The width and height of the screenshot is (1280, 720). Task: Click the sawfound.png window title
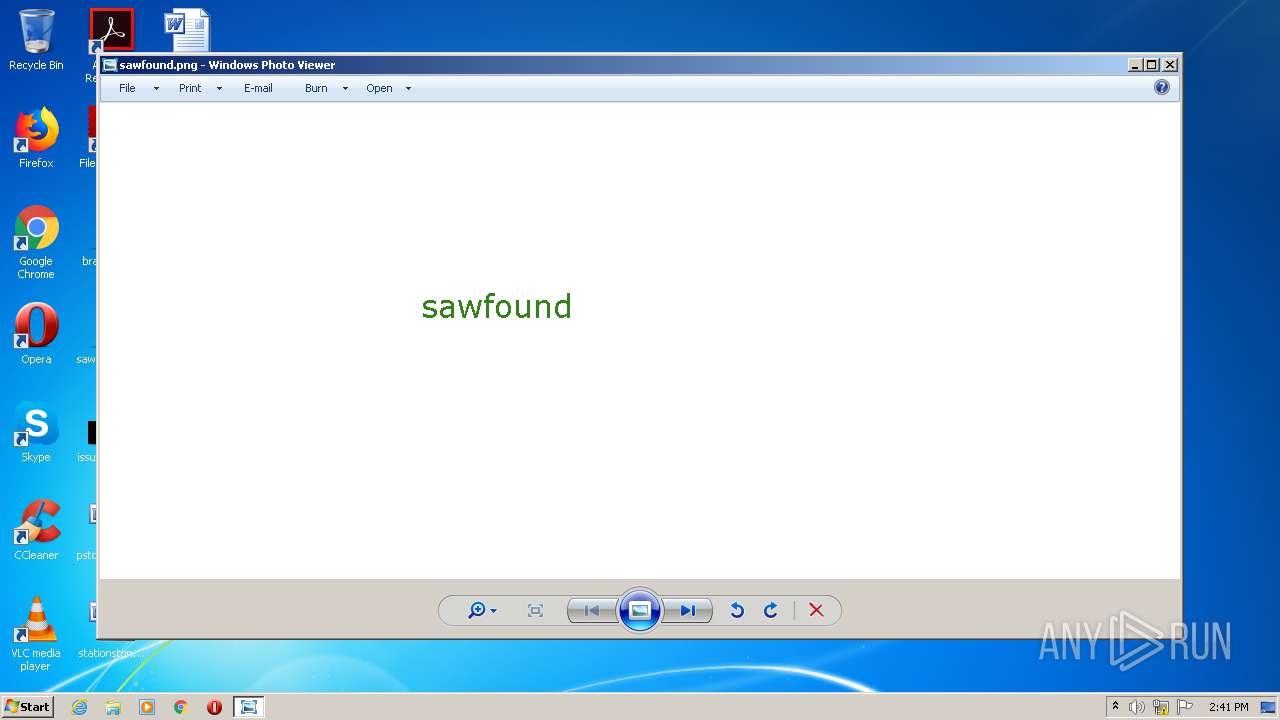coord(227,65)
